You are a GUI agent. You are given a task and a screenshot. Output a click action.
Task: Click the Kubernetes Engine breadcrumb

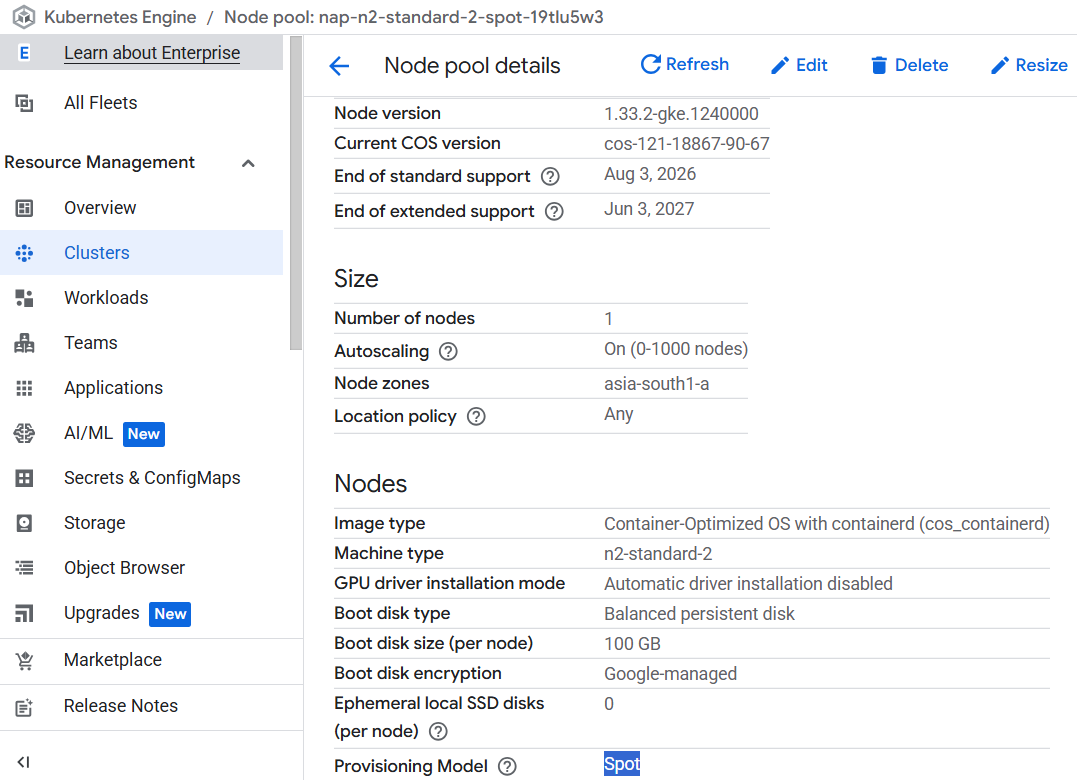pos(120,17)
